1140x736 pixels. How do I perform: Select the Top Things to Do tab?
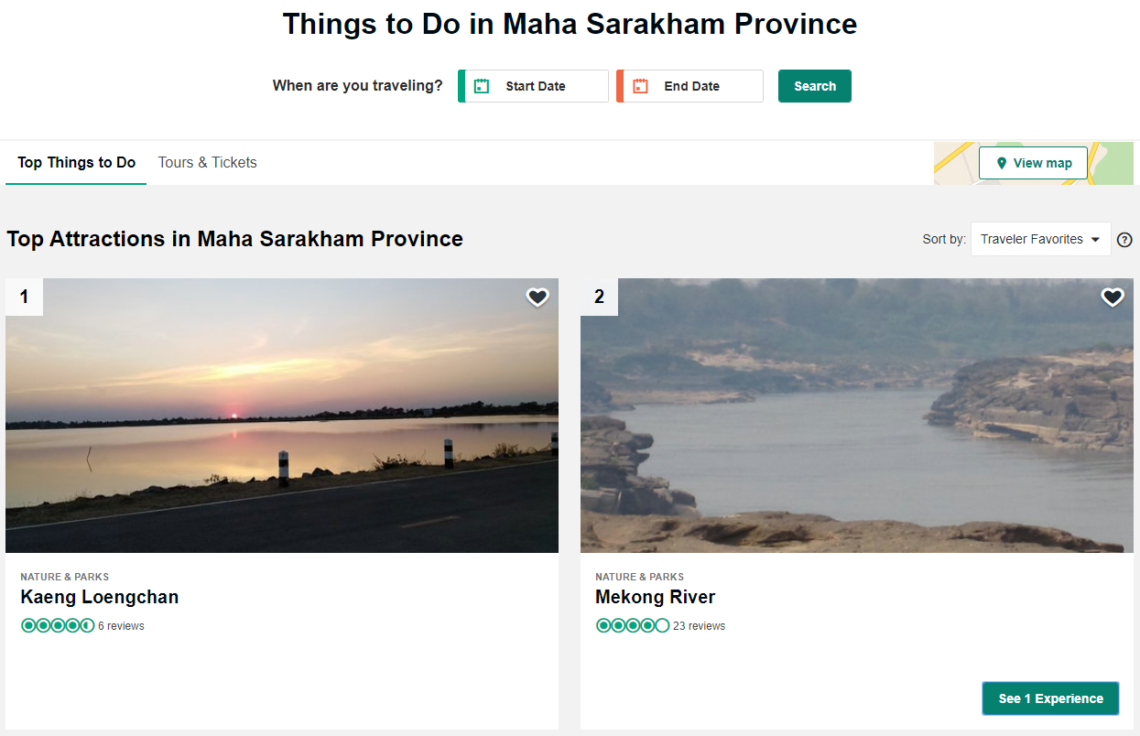[x=76, y=163]
